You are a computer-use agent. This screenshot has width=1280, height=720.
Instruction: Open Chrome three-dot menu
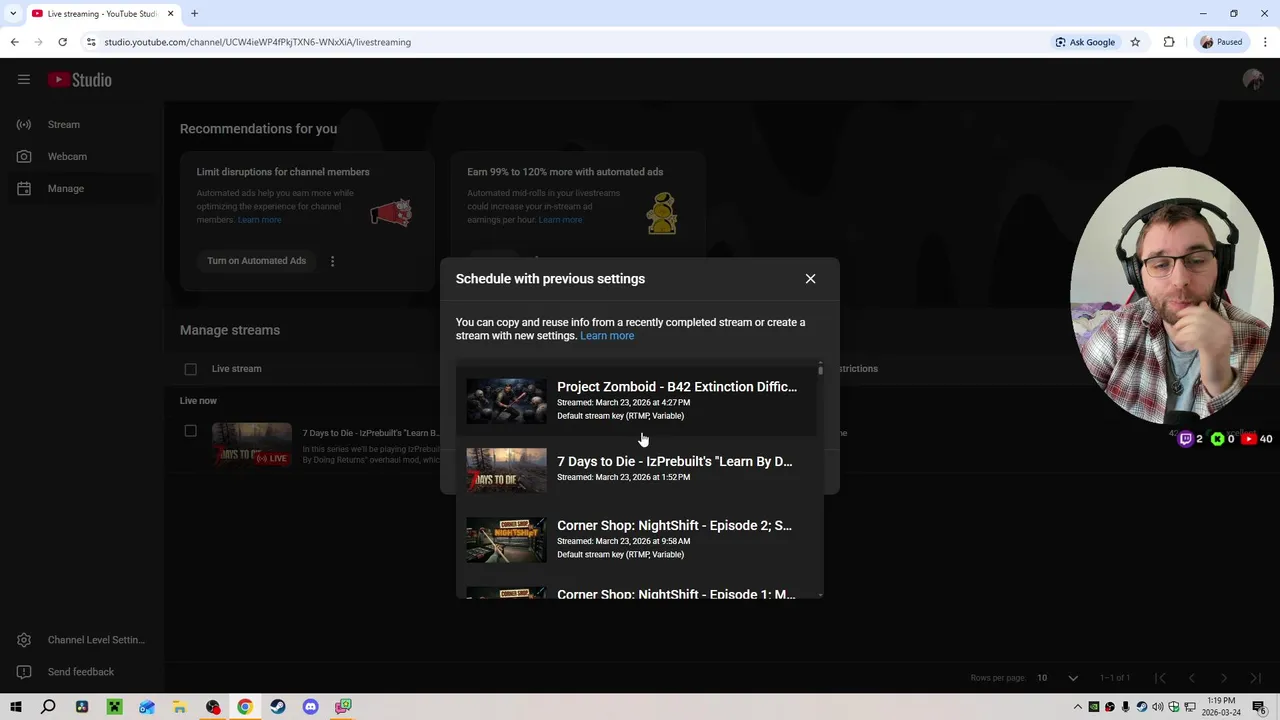pos(1265,42)
